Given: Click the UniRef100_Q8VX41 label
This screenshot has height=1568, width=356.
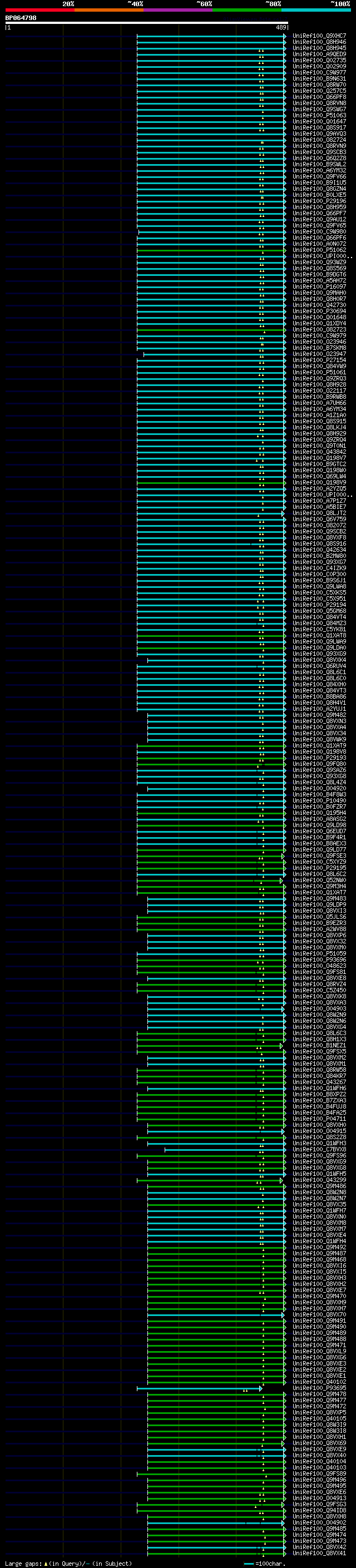Looking at the screenshot, I should coord(319,1553).
